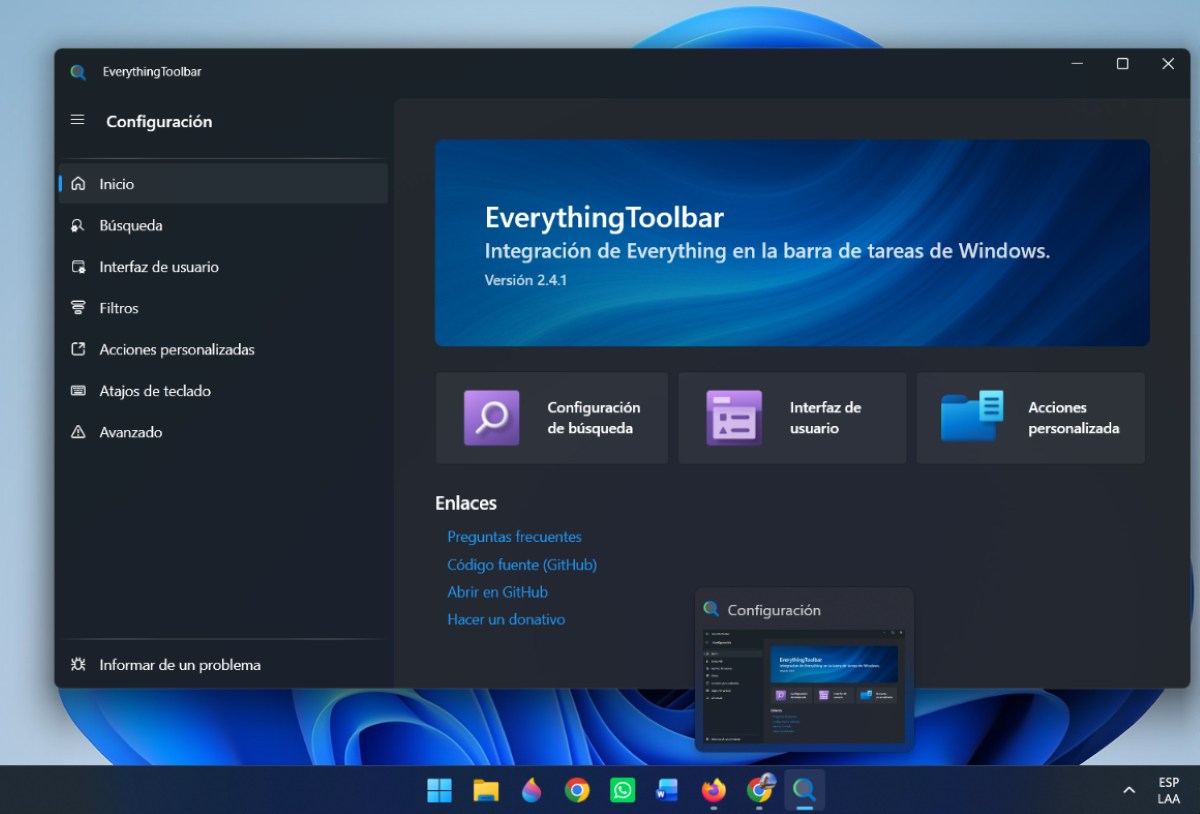Open the ESP LAA language switcher

click(1168, 790)
